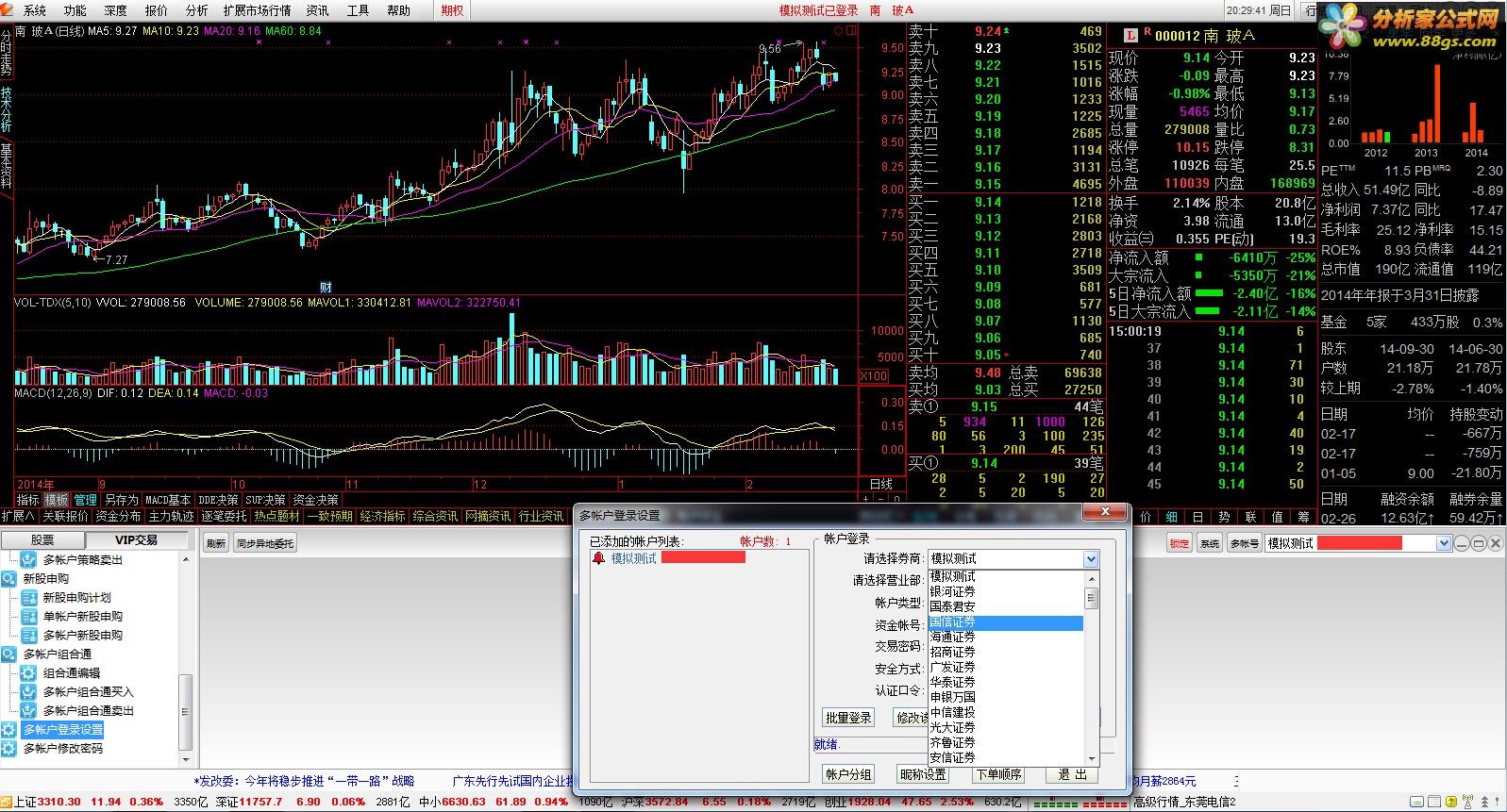Click the 多帐户策略卖出 cart icon
The height and width of the screenshot is (812, 1507).
[x=28, y=559]
